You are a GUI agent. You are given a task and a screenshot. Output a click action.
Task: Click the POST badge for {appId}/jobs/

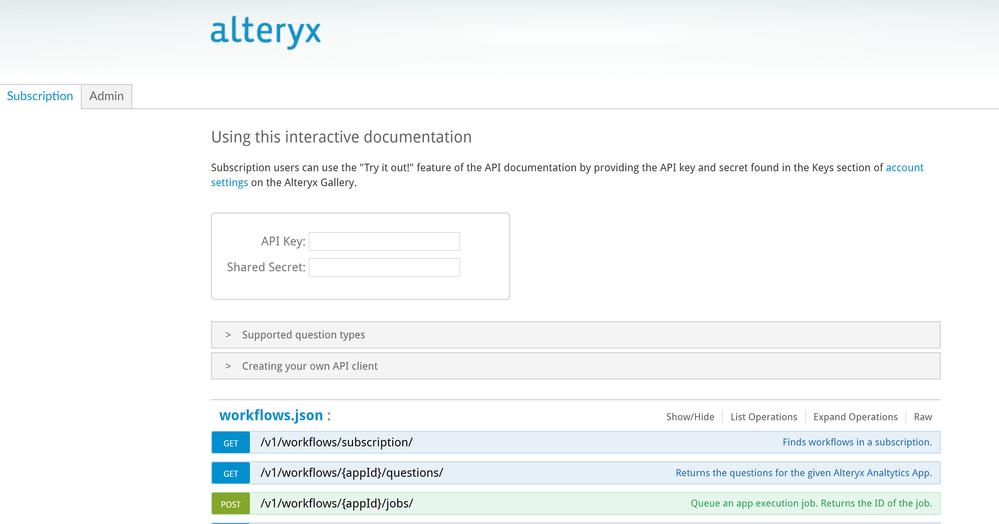point(231,504)
